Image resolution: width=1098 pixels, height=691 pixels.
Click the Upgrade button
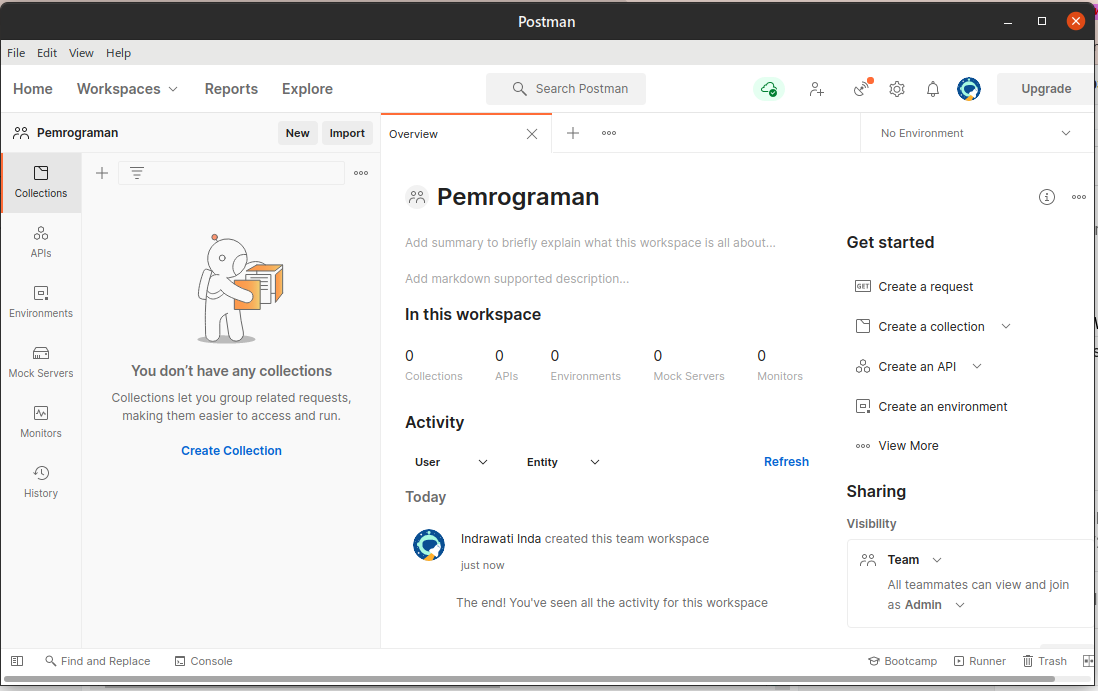[1046, 89]
